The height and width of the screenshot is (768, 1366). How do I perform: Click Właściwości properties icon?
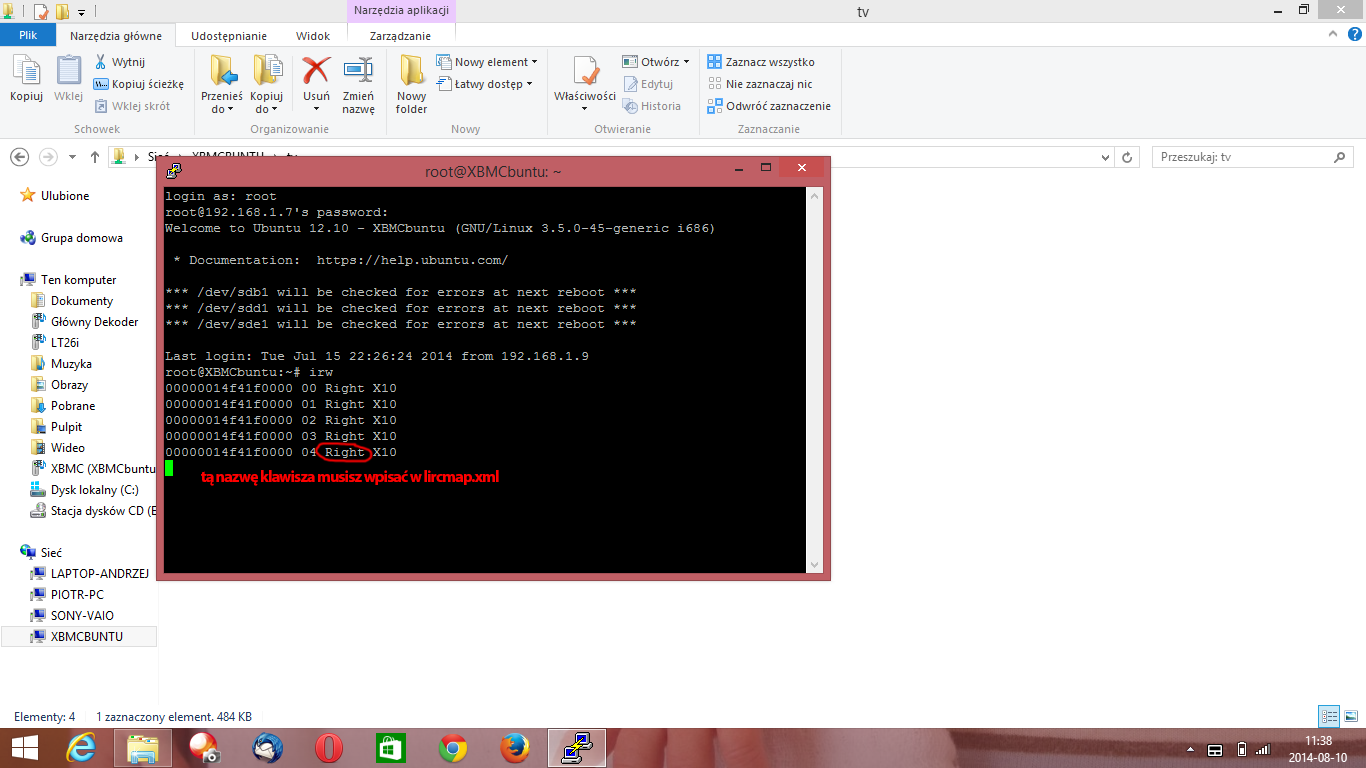[585, 85]
